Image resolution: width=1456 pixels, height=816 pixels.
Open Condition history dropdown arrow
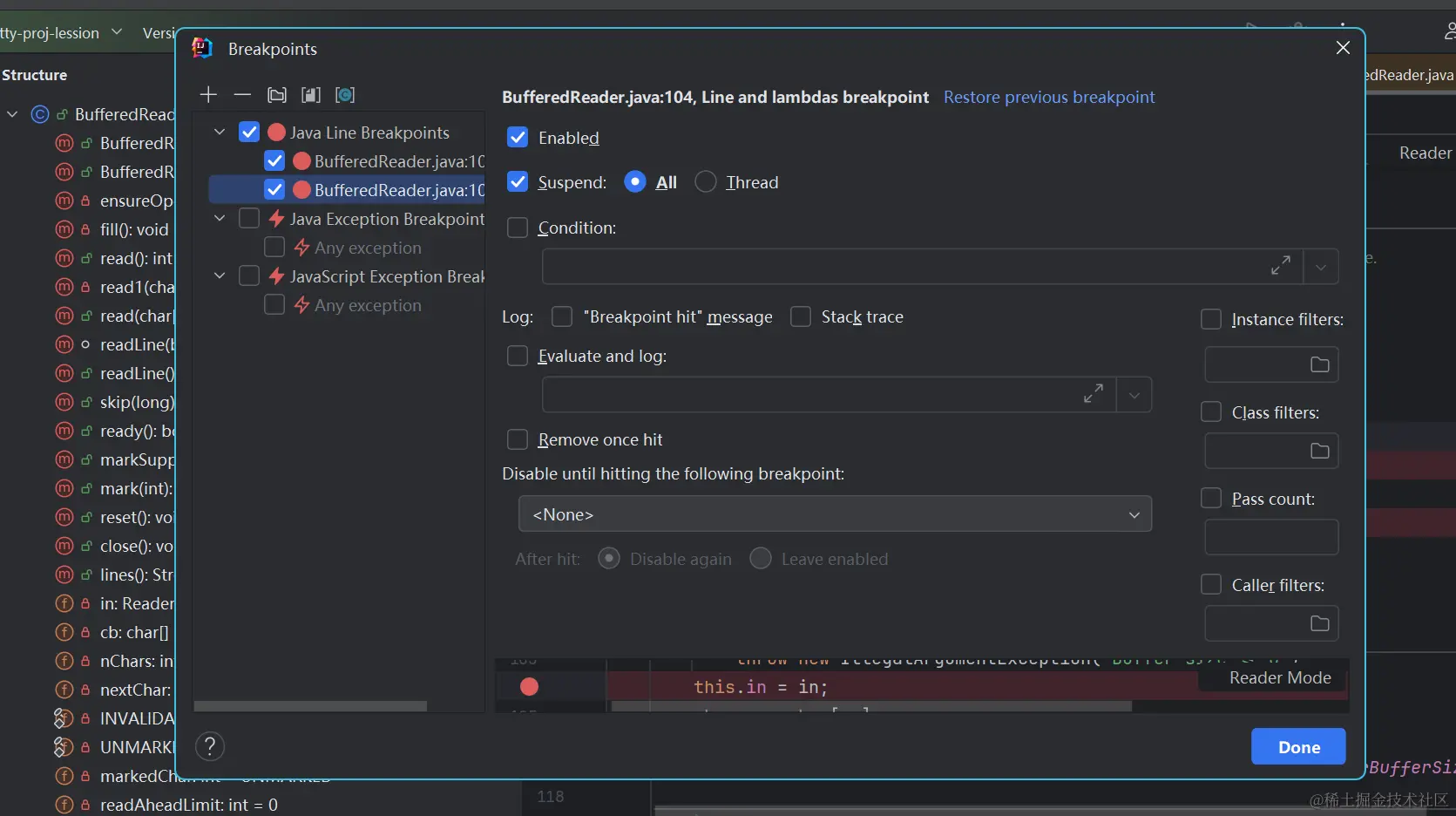1321,267
